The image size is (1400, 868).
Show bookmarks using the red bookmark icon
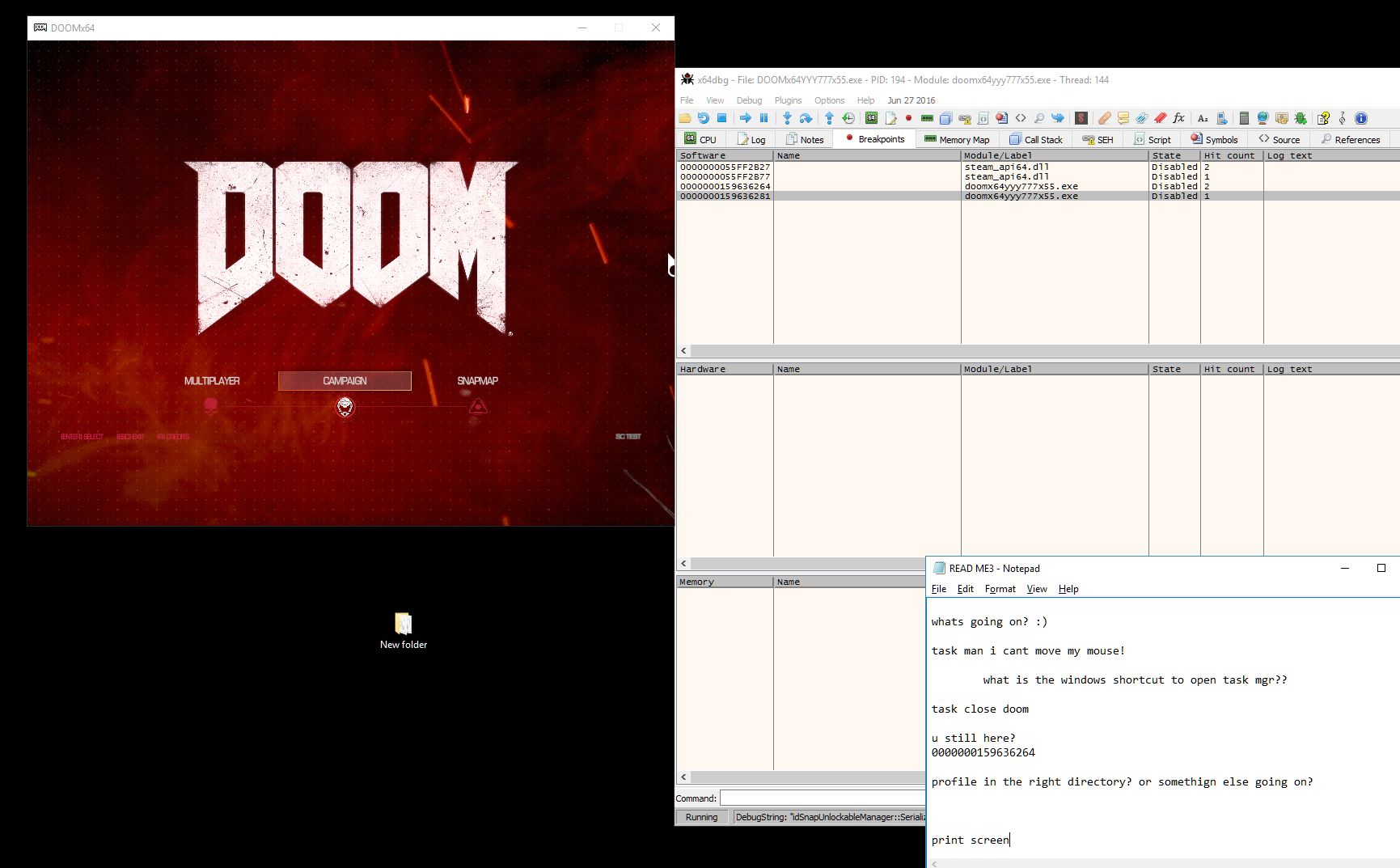tap(1161, 118)
